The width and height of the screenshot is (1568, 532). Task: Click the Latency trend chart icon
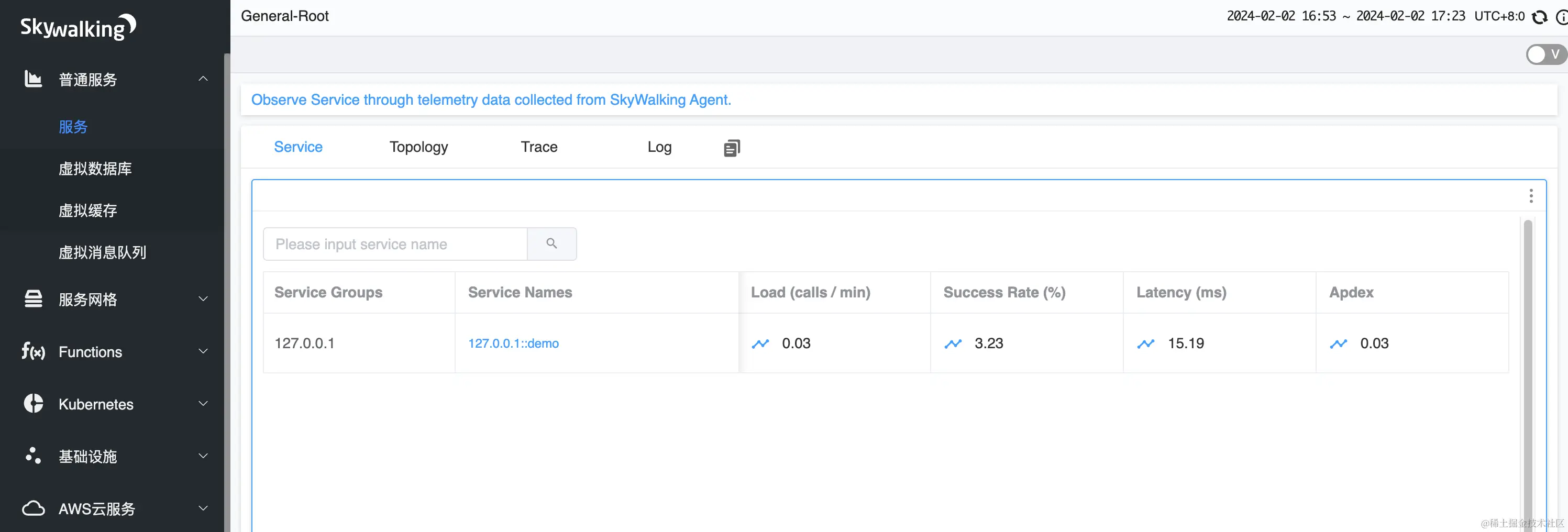(x=1145, y=344)
